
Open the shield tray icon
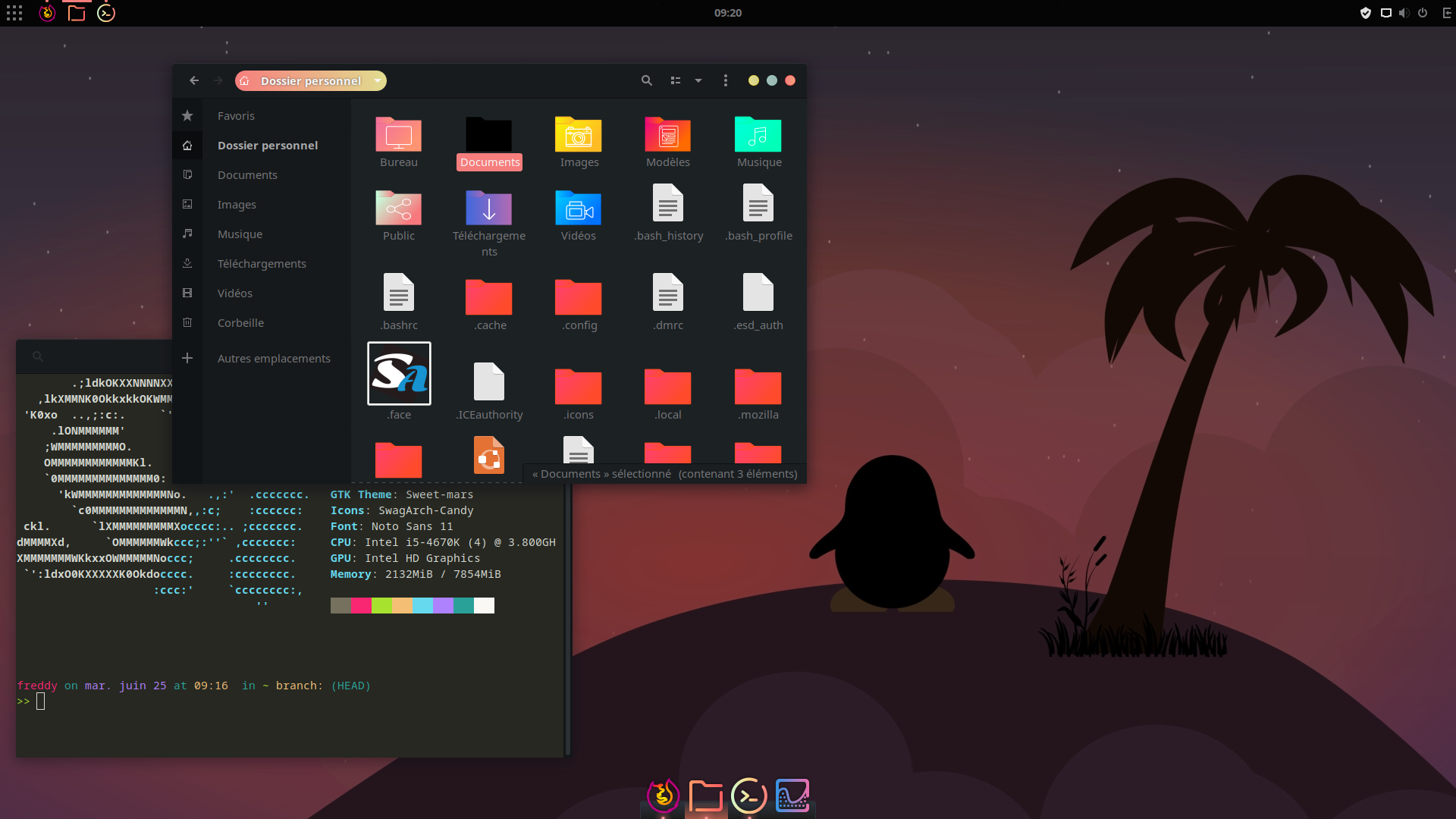[1366, 13]
